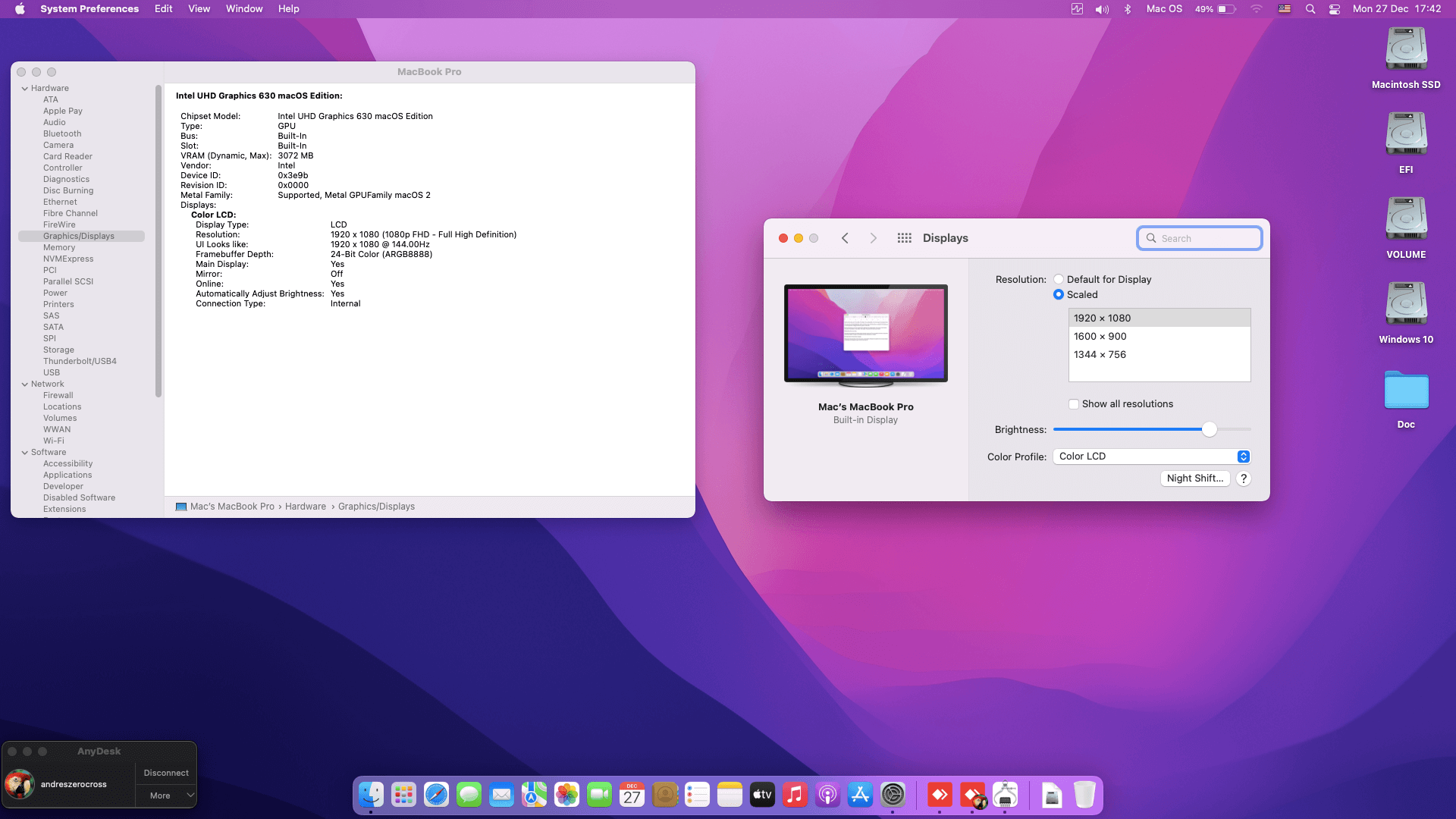
Task: Open Safari from the Dock
Action: (x=436, y=795)
